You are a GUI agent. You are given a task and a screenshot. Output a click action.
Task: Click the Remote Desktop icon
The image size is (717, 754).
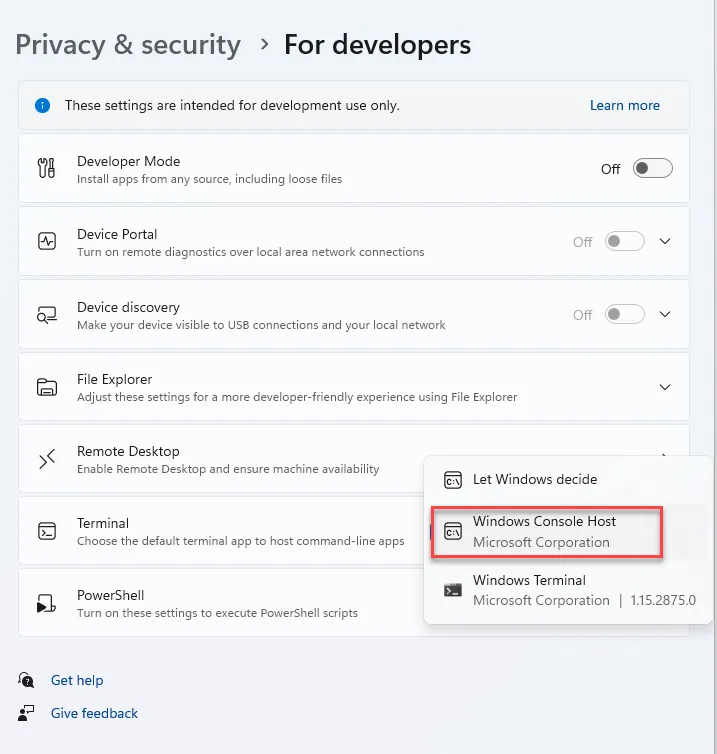(46, 459)
